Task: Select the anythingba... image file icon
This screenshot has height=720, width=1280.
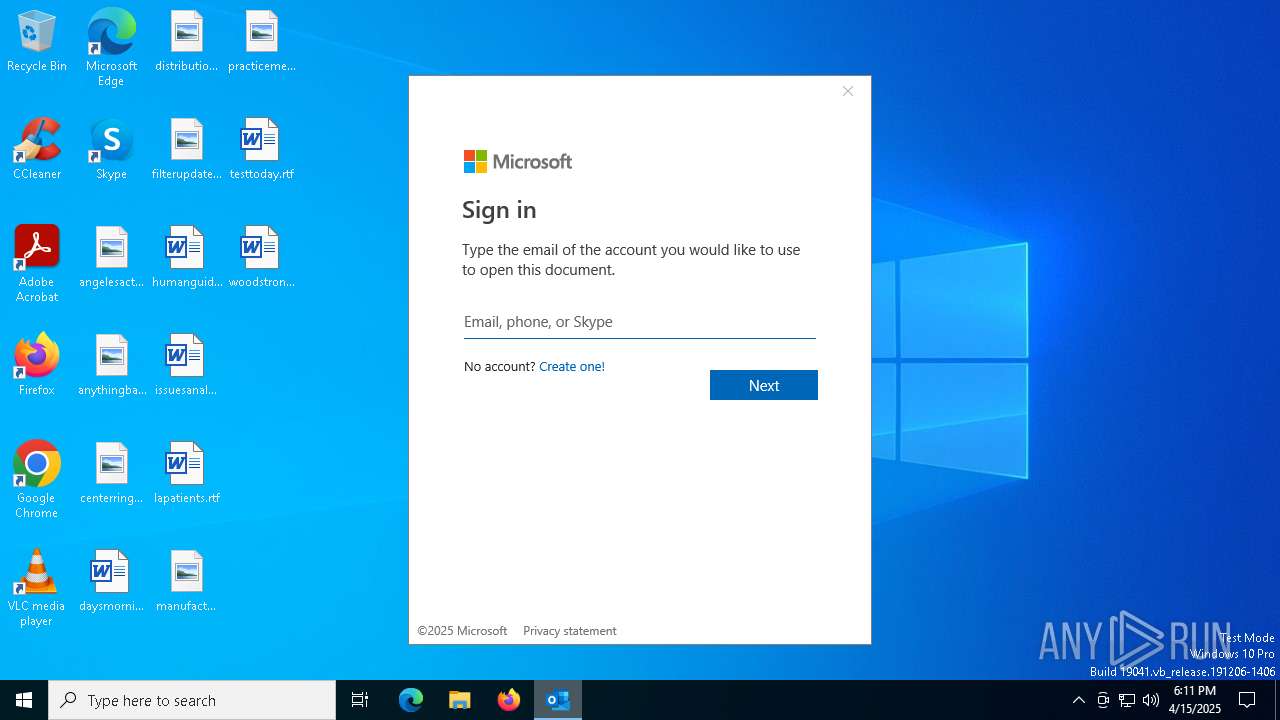Action: click(x=111, y=366)
